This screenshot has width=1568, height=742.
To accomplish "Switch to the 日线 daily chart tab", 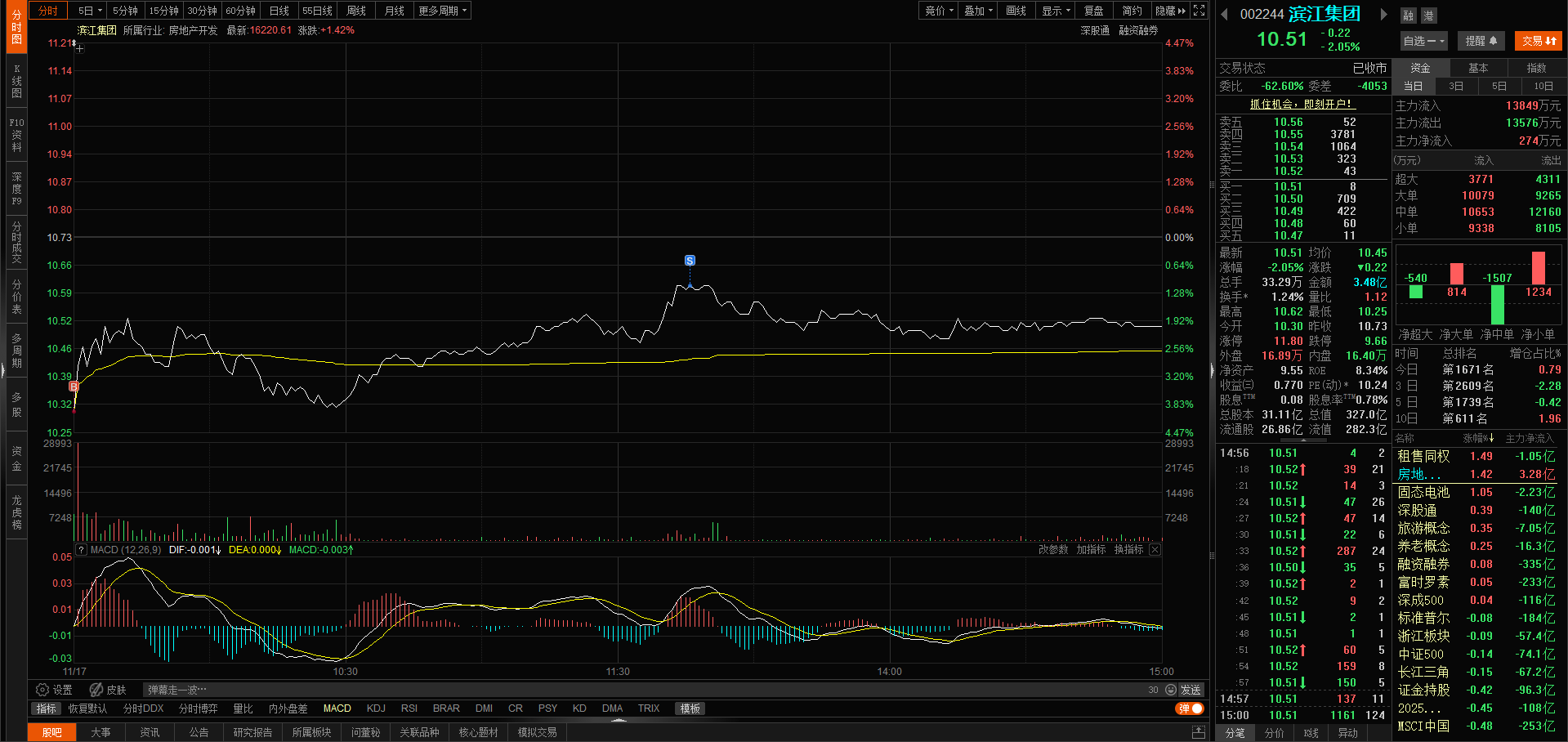I will (x=279, y=11).
